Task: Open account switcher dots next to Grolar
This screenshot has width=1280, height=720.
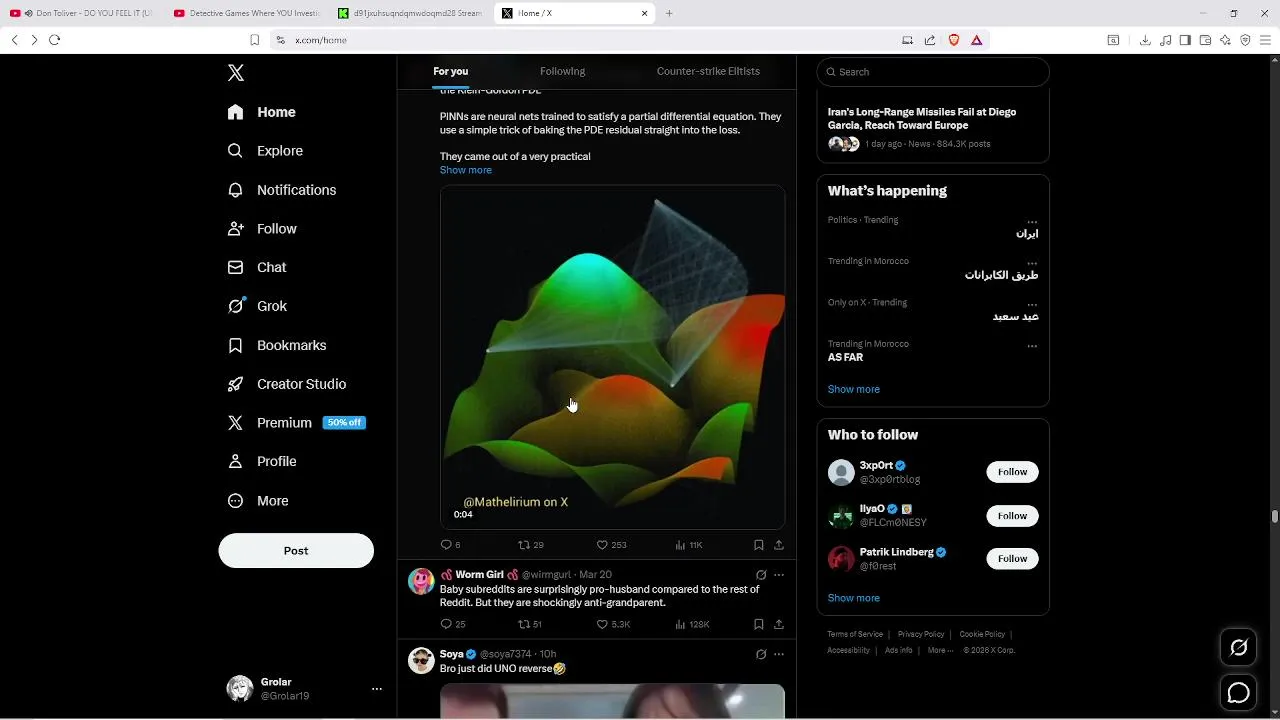Action: click(x=377, y=689)
